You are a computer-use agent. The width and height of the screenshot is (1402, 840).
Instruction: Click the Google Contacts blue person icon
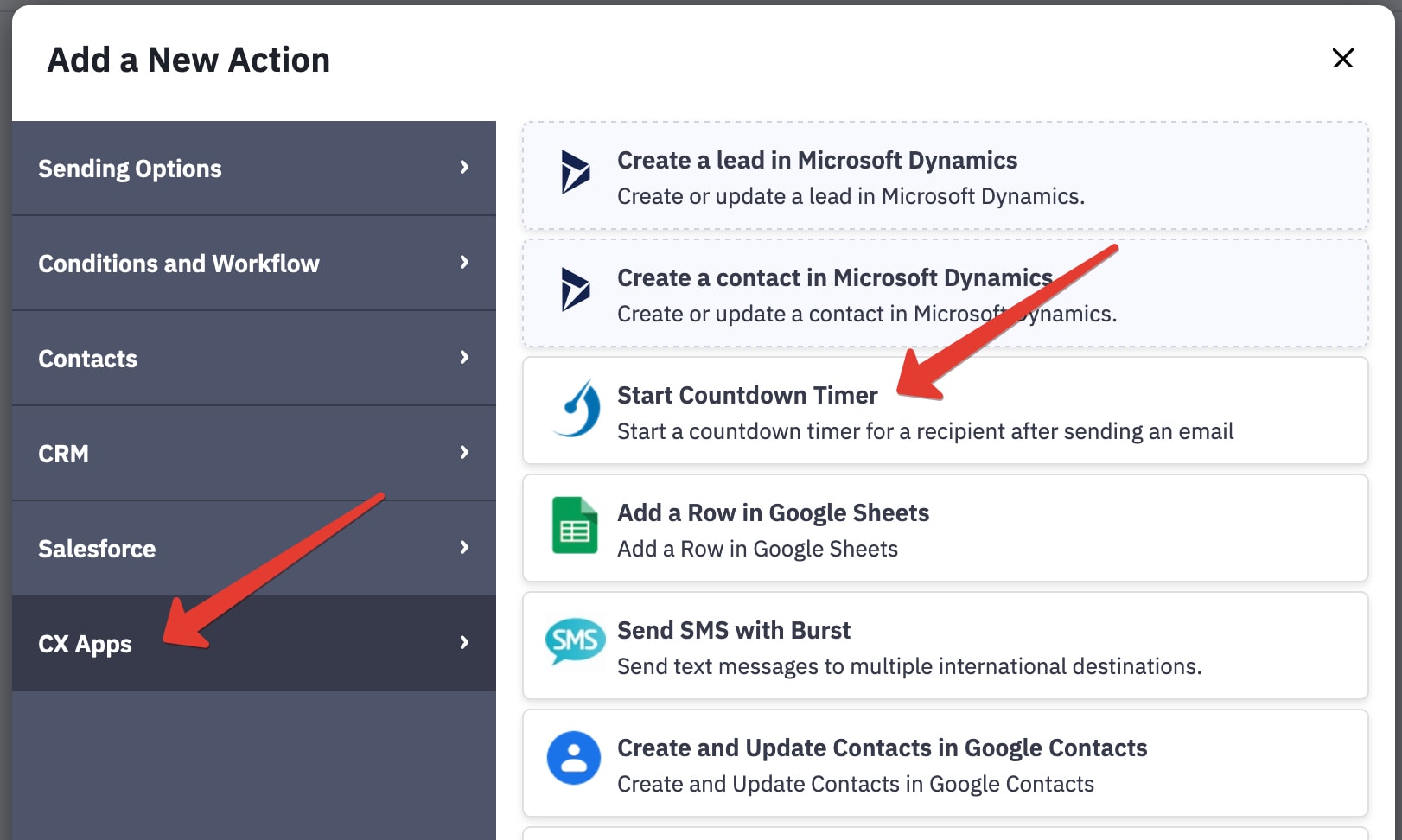[x=574, y=758]
